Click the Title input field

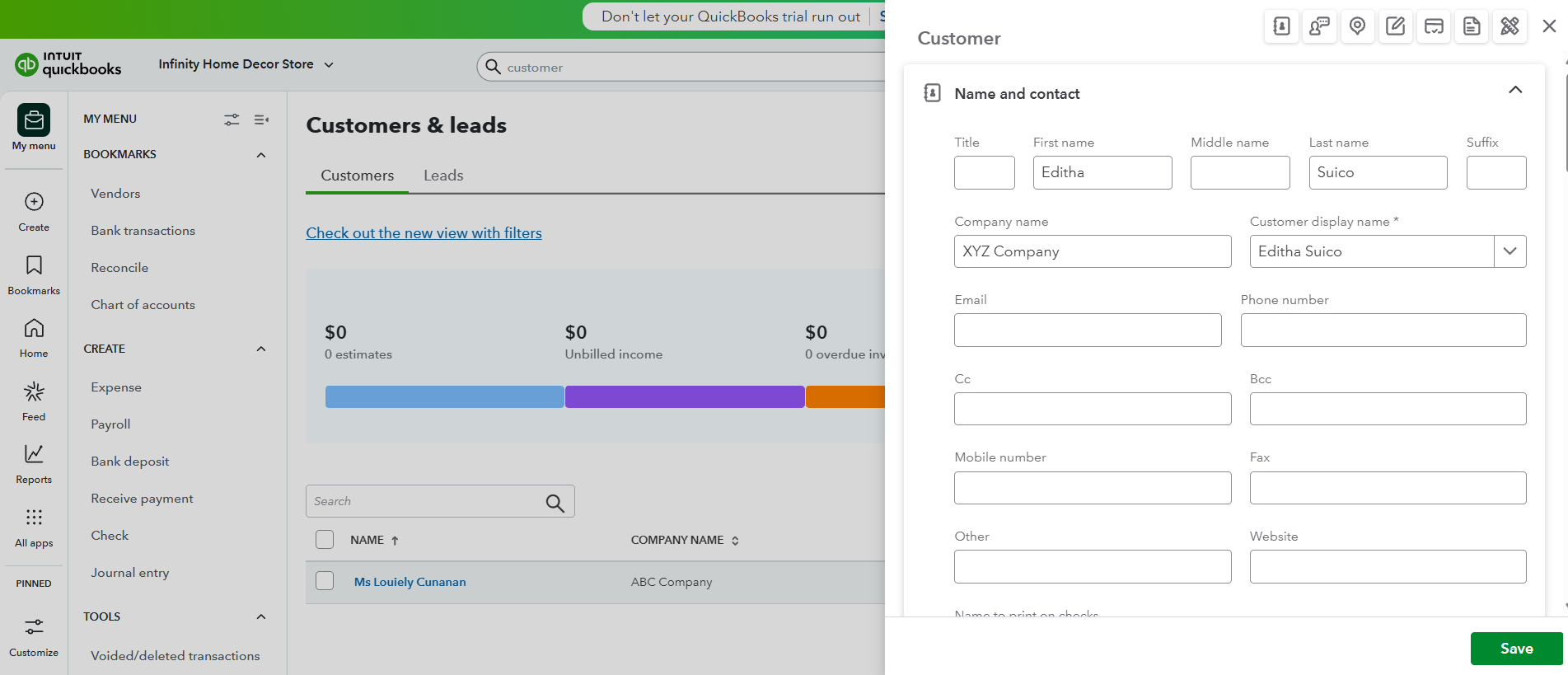pos(985,172)
